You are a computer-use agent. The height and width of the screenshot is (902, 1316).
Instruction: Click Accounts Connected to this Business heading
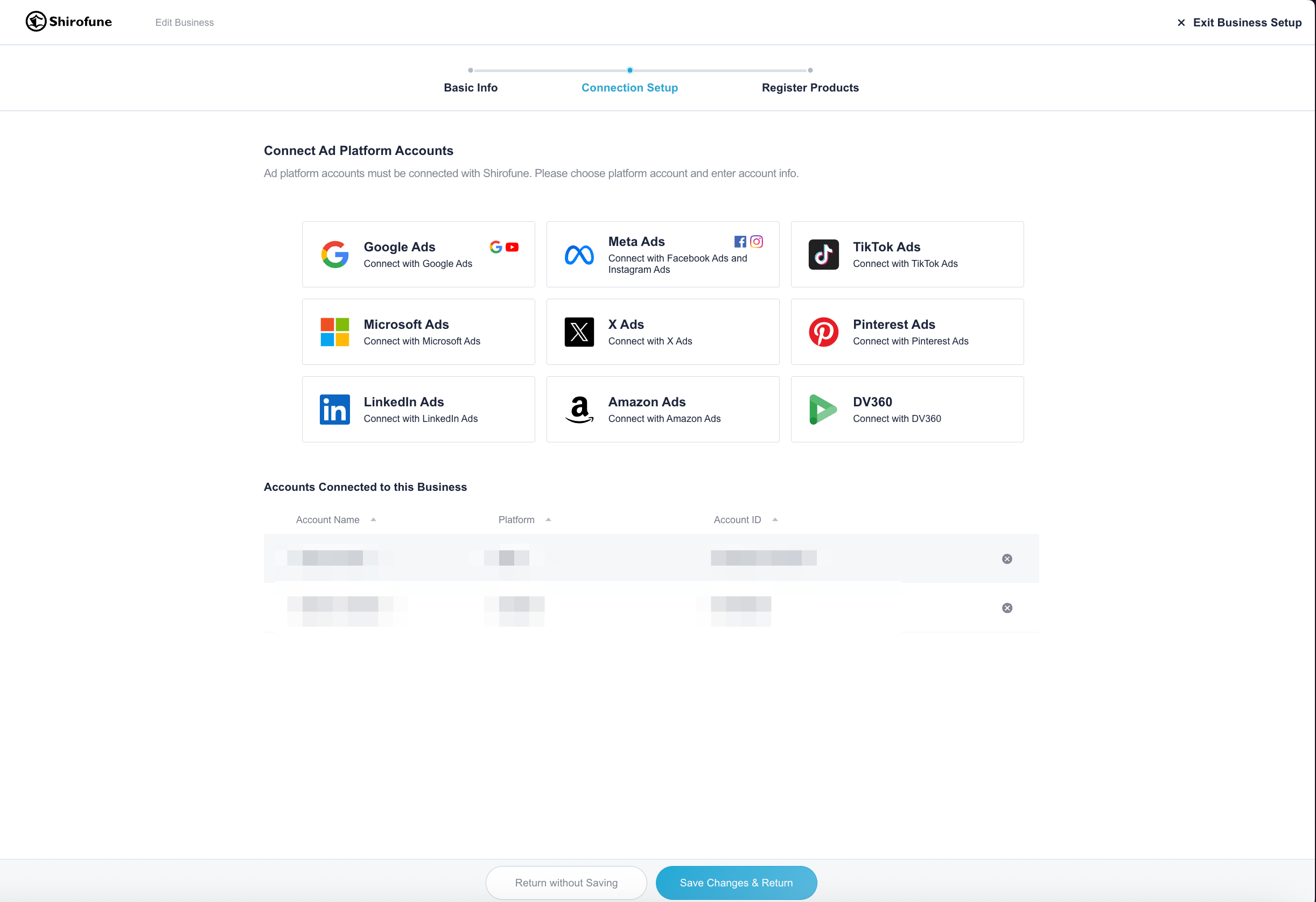pyautogui.click(x=365, y=487)
